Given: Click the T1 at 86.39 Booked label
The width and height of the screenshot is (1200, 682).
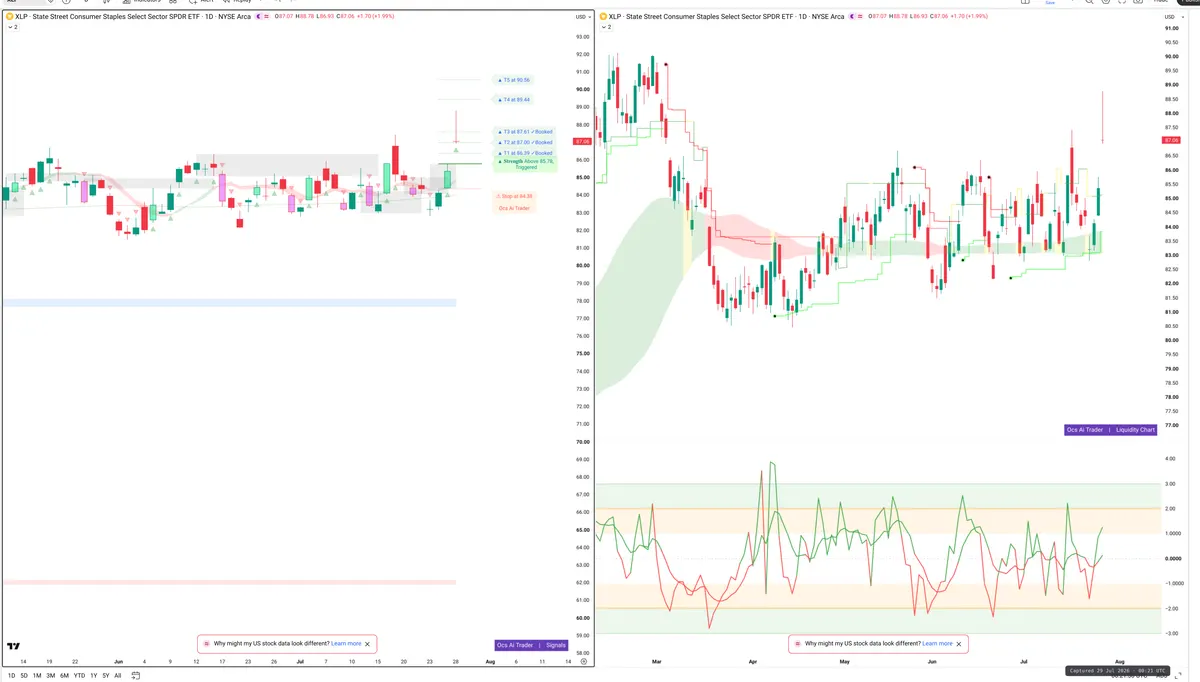Looking at the screenshot, I should tap(525, 153).
